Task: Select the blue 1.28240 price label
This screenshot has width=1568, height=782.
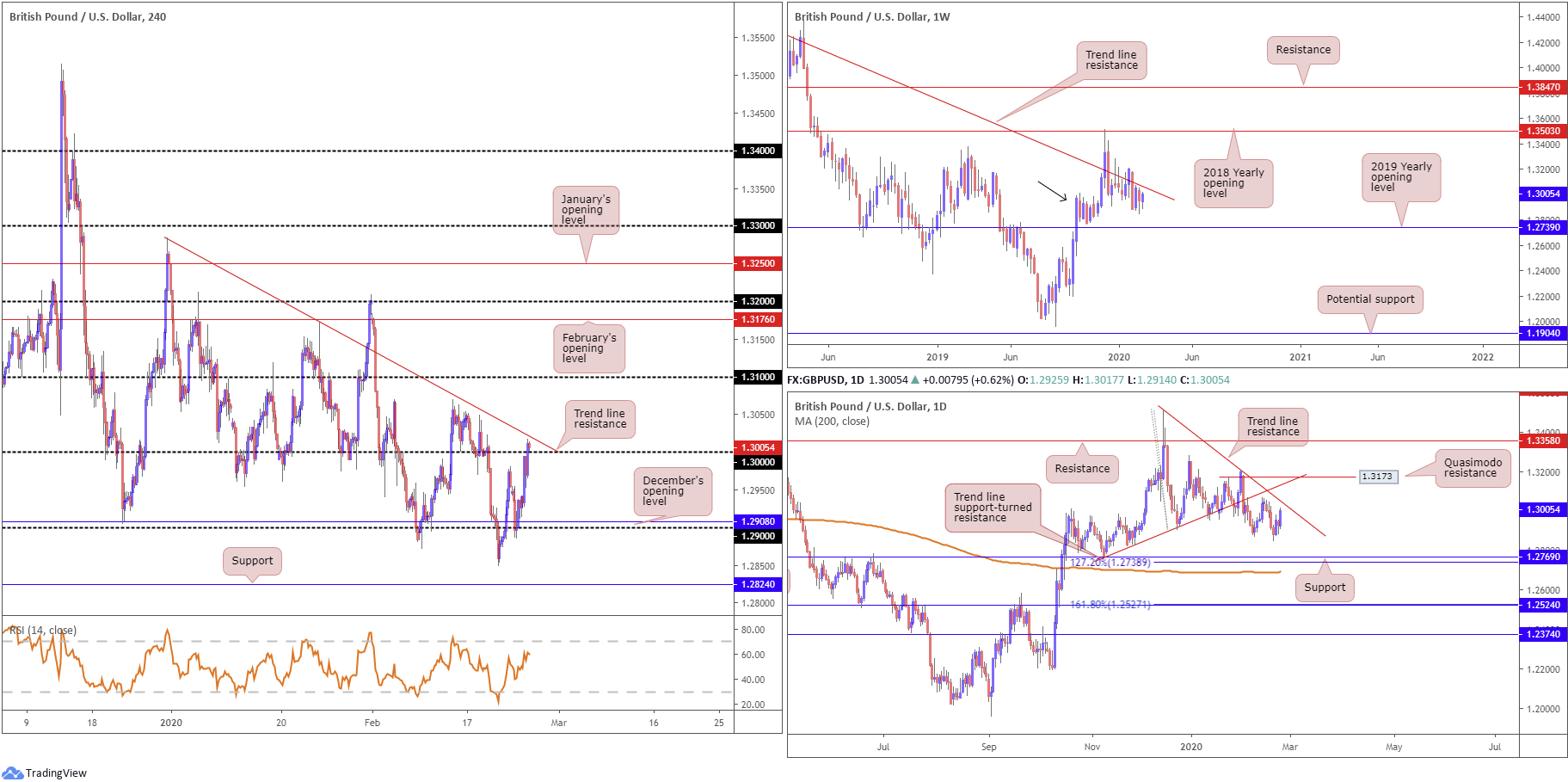Action: [758, 584]
